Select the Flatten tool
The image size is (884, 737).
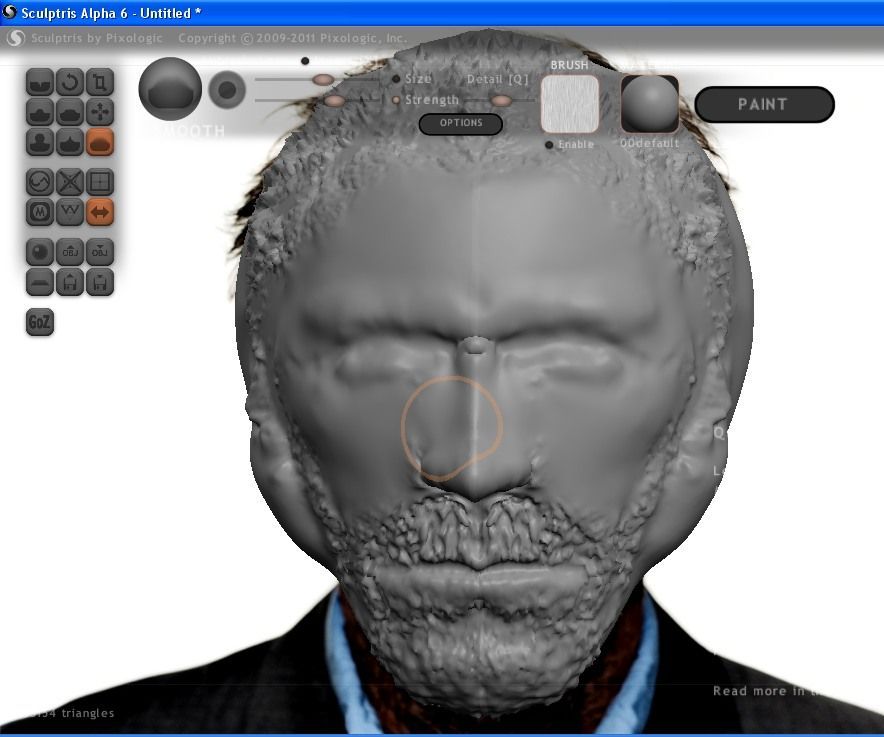[69, 113]
